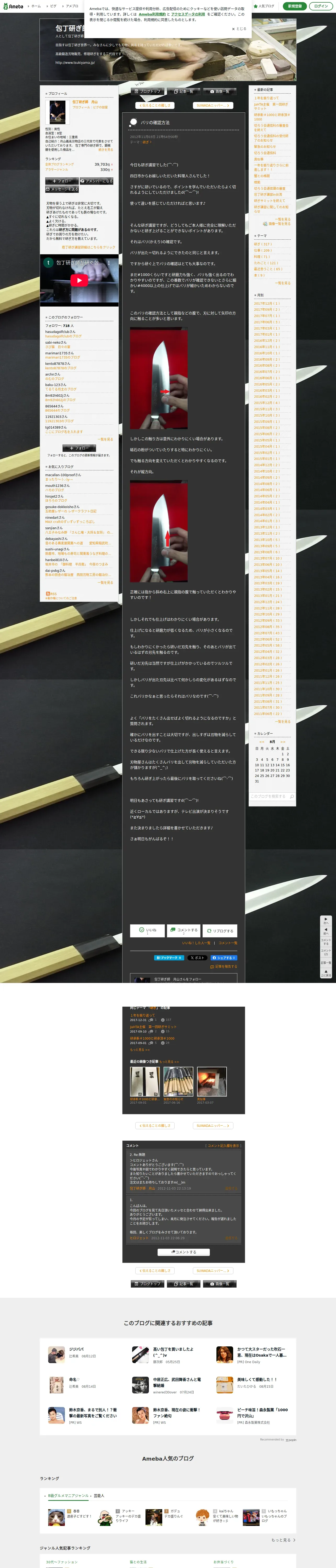
Task: Close the cookie notice with とじる
Action: click(239, 28)
